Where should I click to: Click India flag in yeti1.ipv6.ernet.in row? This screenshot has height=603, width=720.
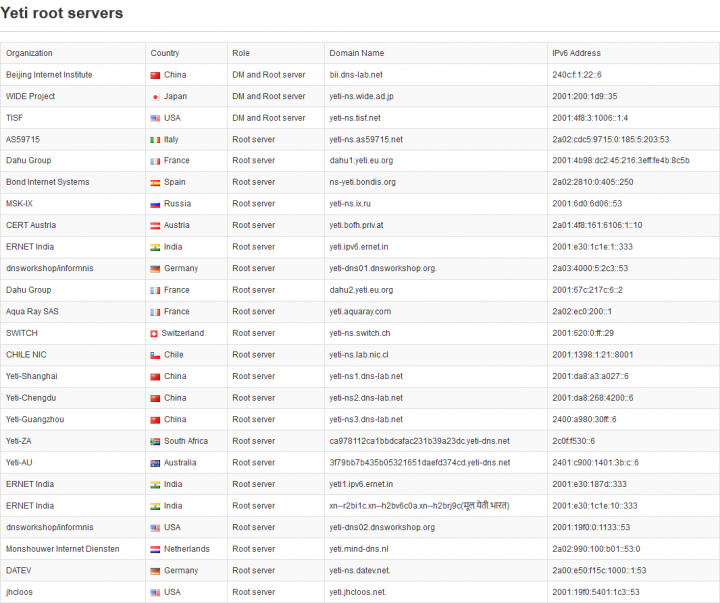[155, 485]
